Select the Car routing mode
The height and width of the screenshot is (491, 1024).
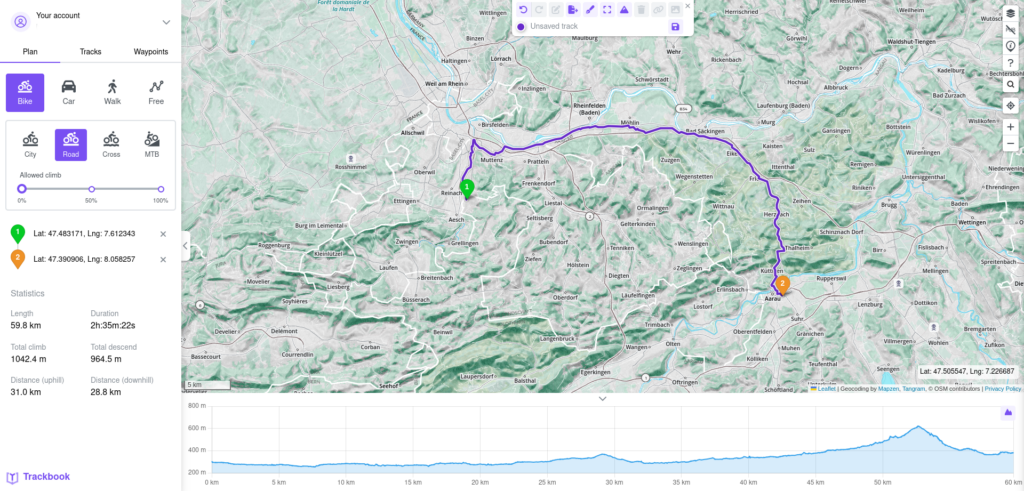(69, 93)
